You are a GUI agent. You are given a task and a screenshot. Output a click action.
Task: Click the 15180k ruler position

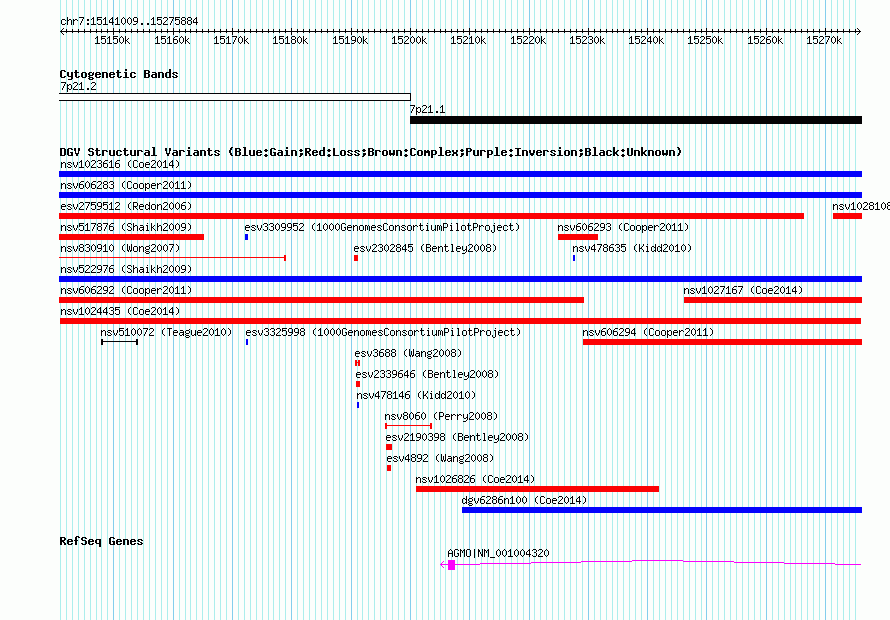290,40
